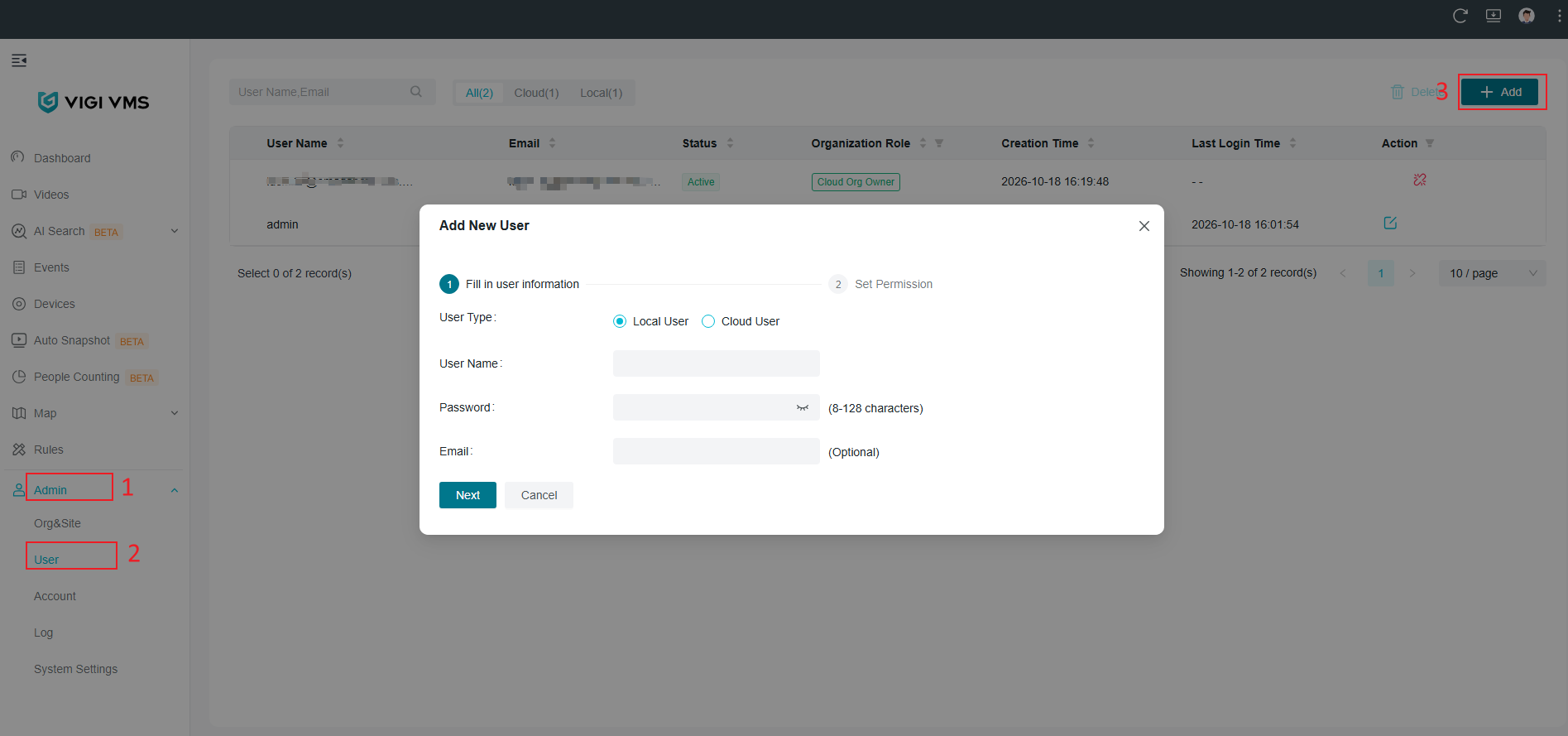
Task: Select User under Admin
Action: 46,560
